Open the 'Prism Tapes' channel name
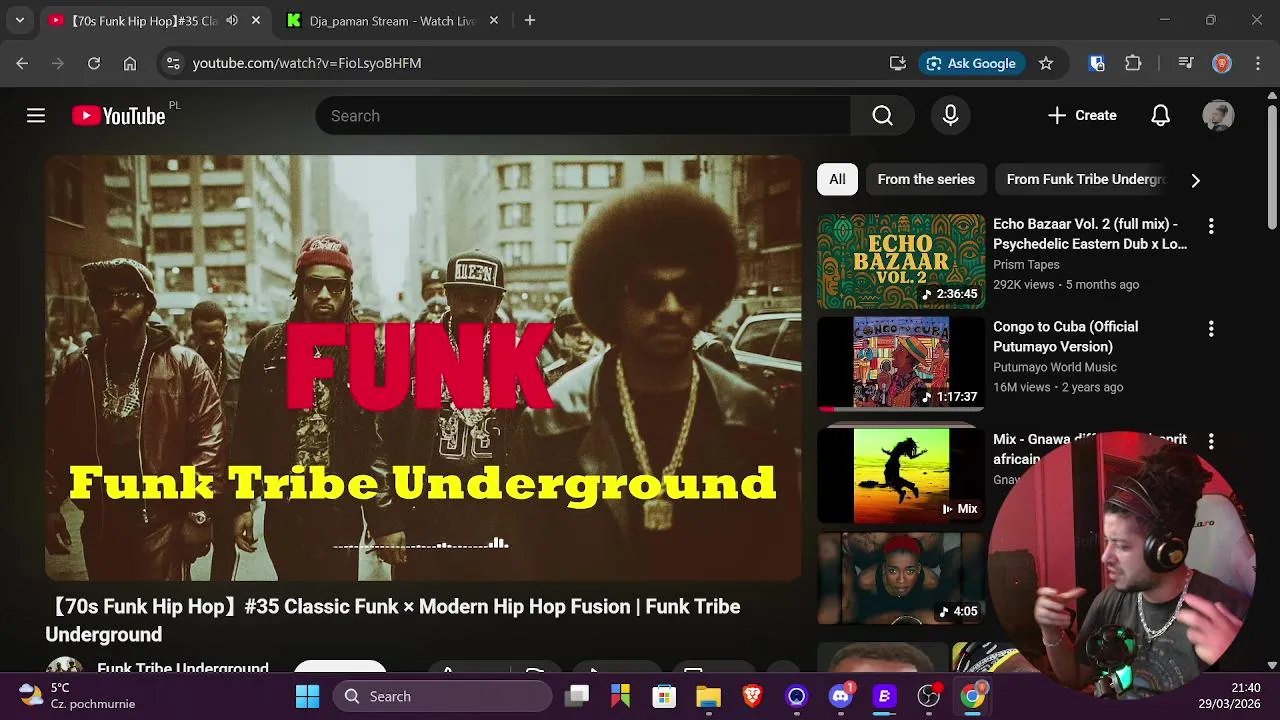 1026,265
